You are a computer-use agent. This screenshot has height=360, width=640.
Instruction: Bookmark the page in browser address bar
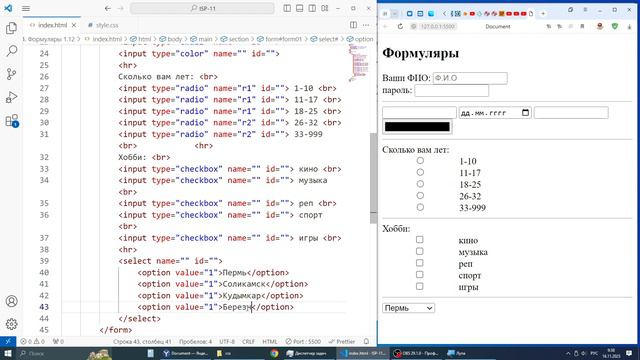click(582, 26)
